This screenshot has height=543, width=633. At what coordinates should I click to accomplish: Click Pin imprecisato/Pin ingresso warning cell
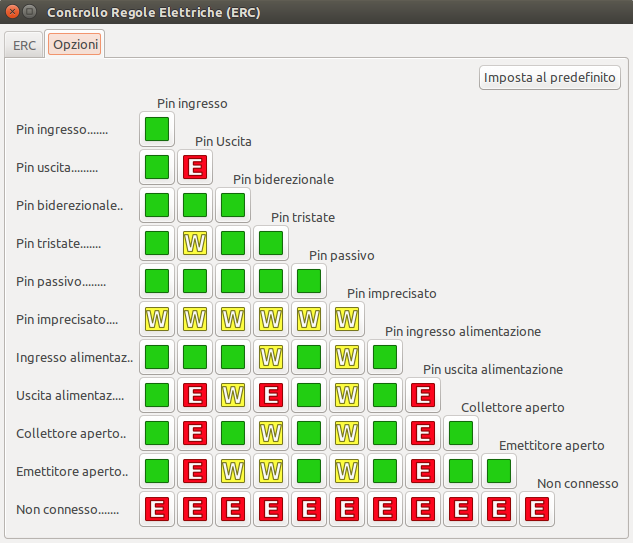pyautogui.click(x=157, y=319)
